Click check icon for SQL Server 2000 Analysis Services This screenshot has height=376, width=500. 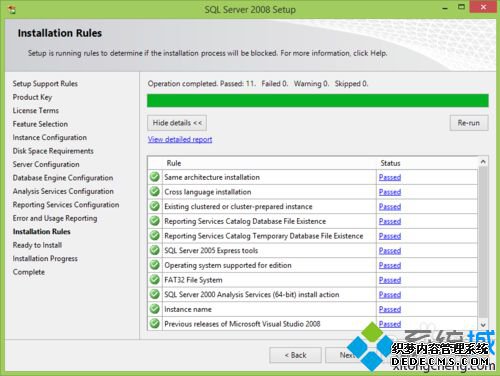tap(155, 294)
